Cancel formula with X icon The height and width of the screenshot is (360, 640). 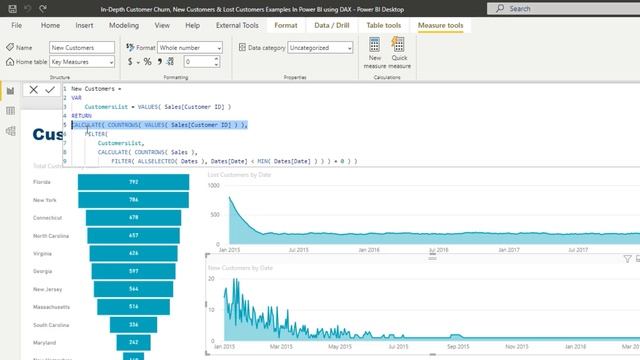(33, 90)
